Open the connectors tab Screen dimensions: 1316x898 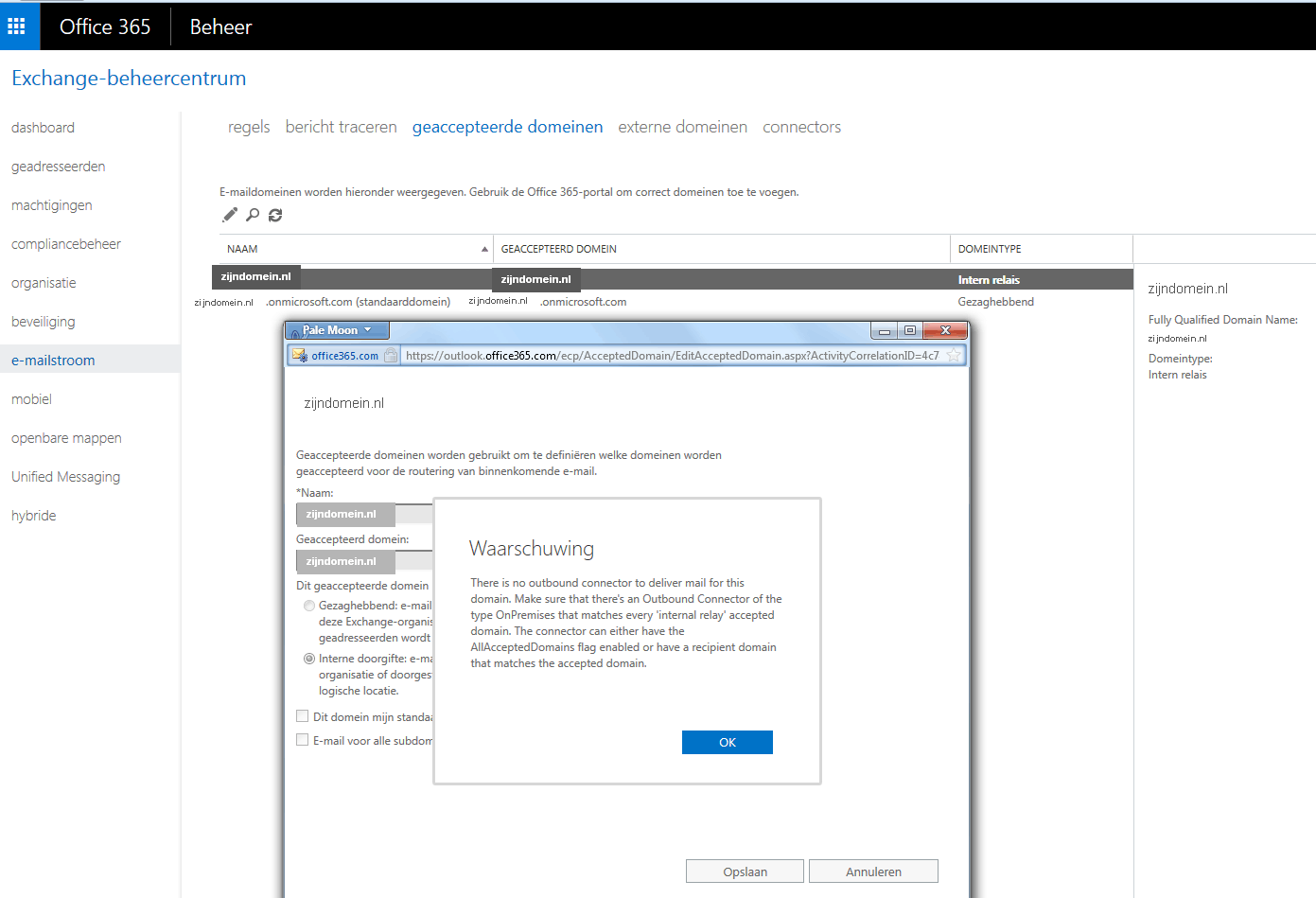click(x=802, y=127)
